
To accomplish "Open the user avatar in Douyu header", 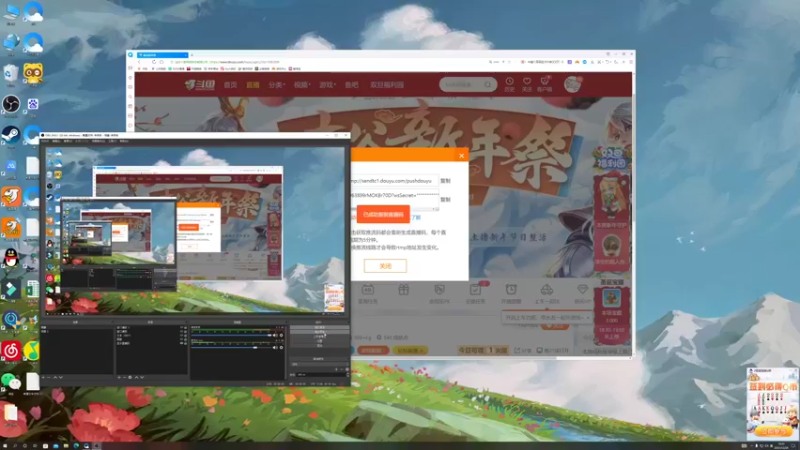I will [x=572, y=84].
